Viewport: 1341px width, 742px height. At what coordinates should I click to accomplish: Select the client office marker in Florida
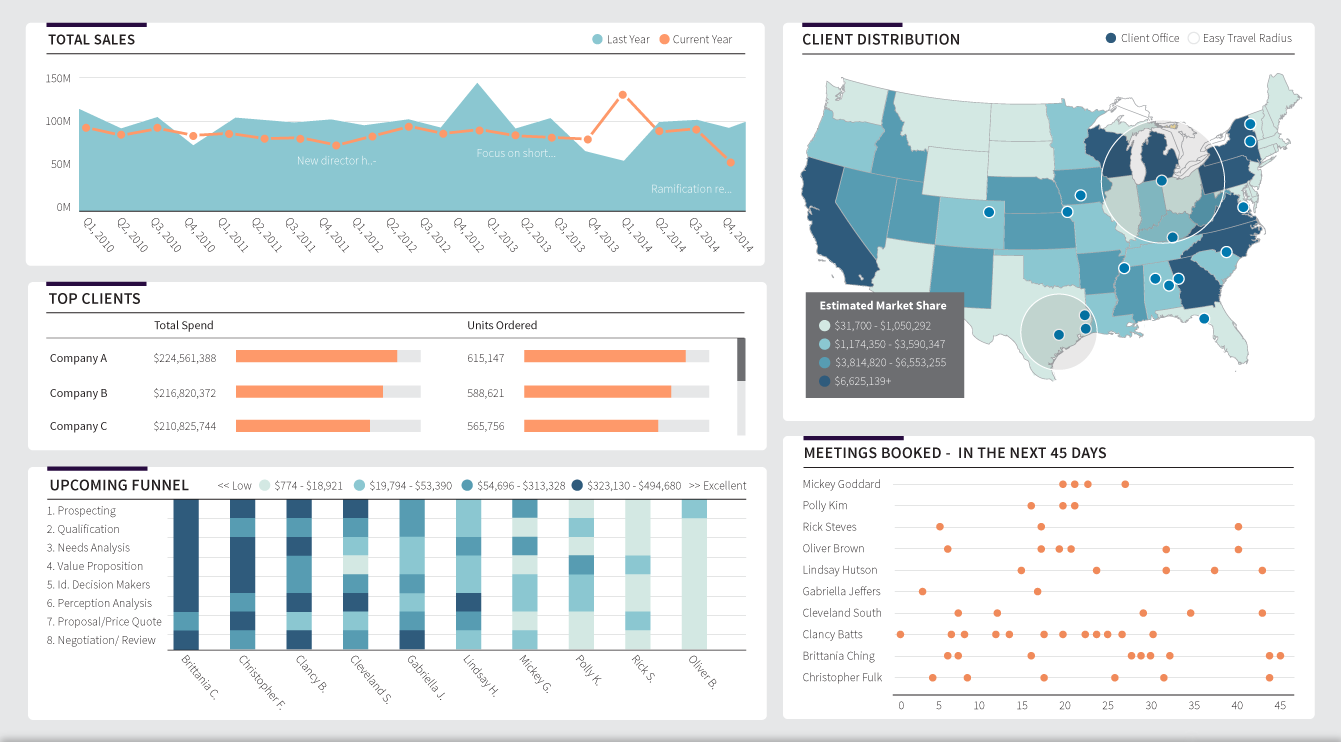tap(1204, 319)
